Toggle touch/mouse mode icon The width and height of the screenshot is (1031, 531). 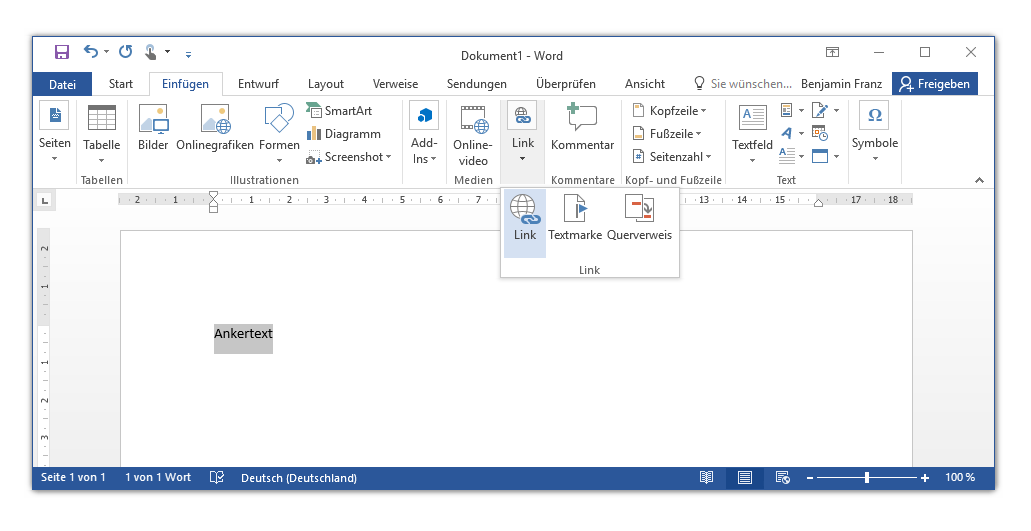pyautogui.click(x=151, y=52)
